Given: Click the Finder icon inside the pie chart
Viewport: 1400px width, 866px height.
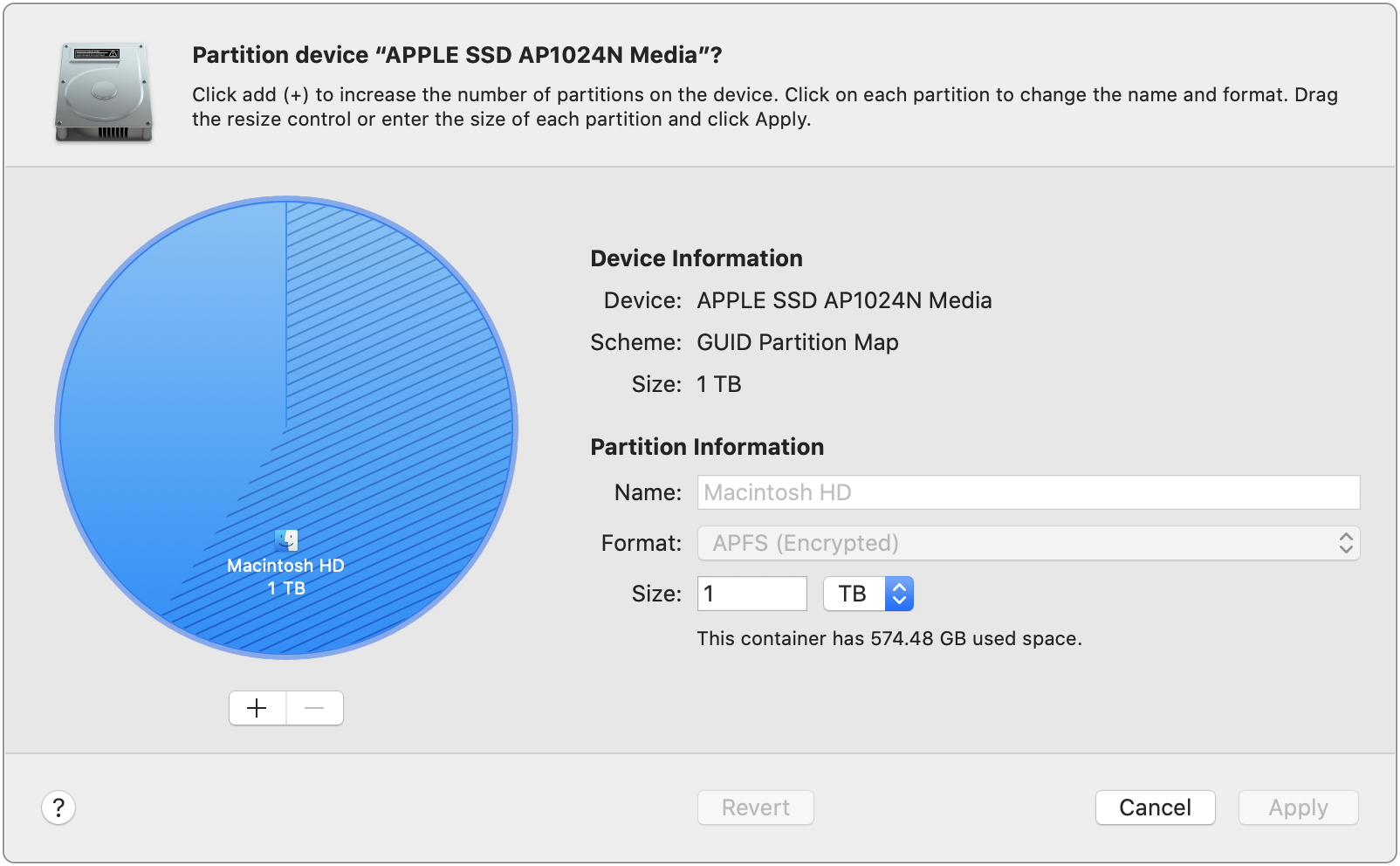Looking at the screenshot, I should [286, 540].
